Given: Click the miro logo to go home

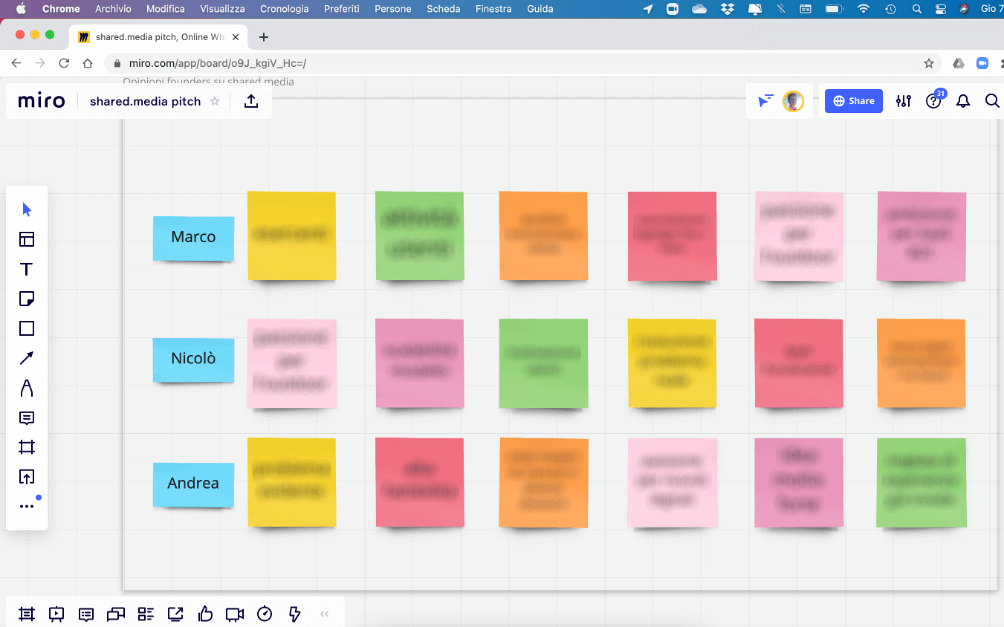Looking at the screenshot, I should pyautogui.click(x=41, y=101).
